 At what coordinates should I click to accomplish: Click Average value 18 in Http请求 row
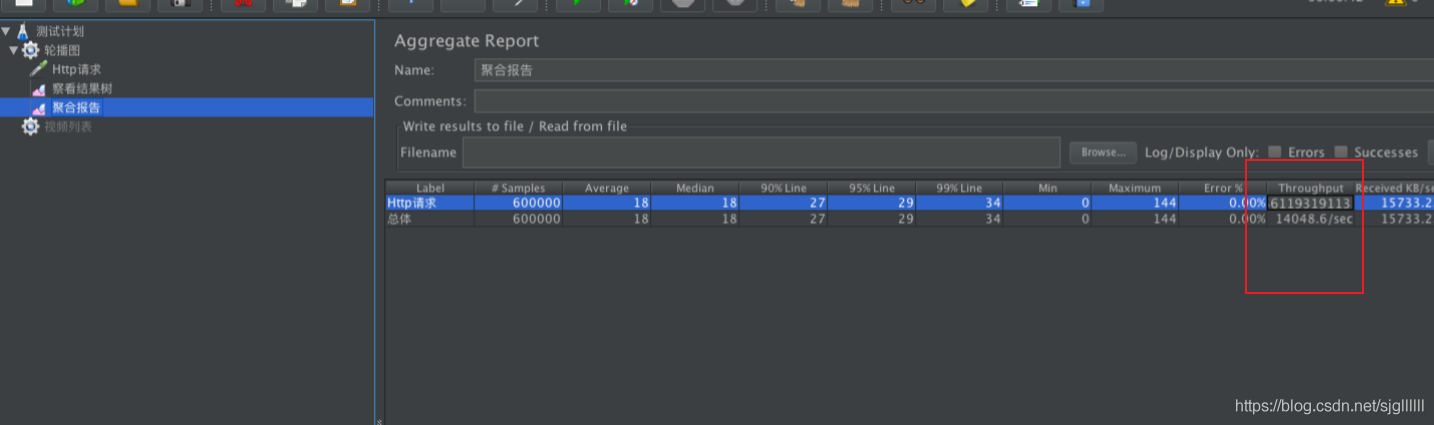coord(607,203)
